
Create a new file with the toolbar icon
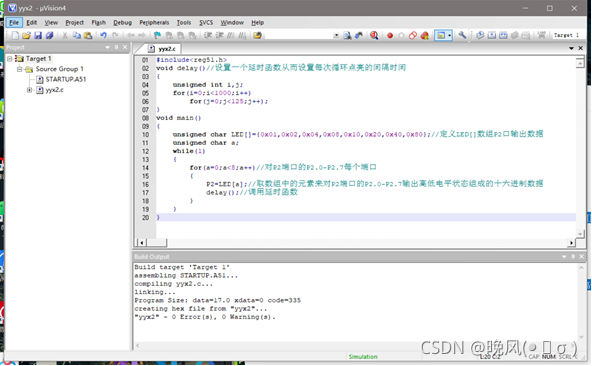15,36
